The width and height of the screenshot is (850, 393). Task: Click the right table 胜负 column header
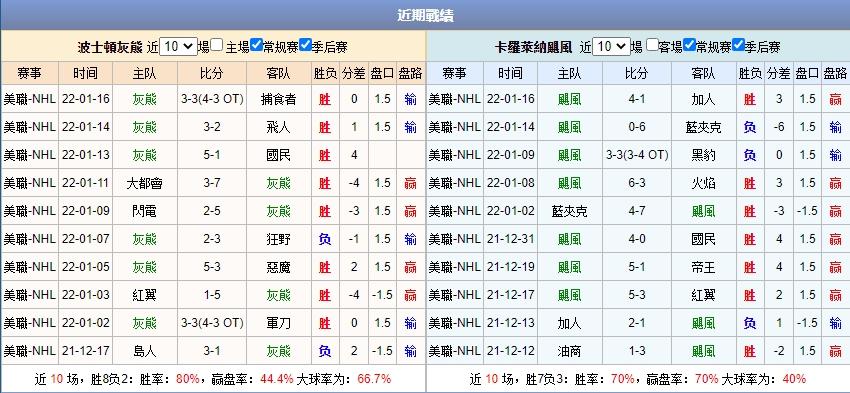pyautogui.click(x=750, y=73)
